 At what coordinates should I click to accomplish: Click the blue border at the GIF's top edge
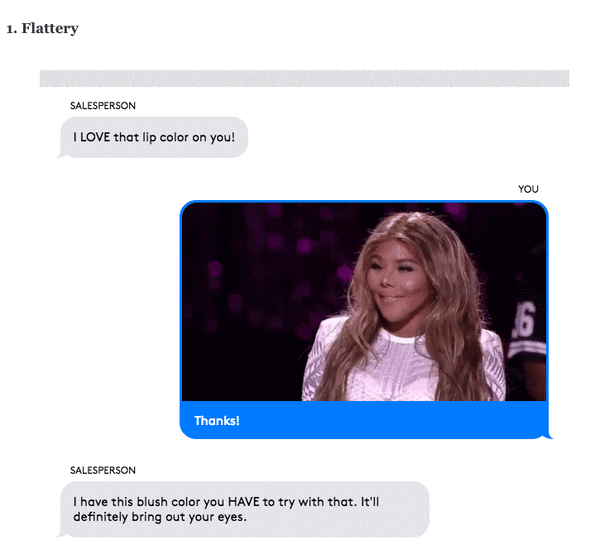click(x=364, y=202)
